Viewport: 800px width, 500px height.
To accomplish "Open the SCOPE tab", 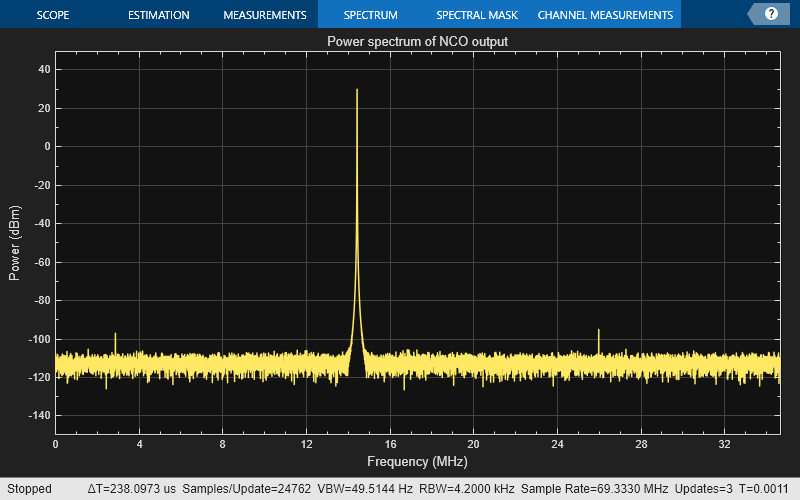I will pos(53,15).
